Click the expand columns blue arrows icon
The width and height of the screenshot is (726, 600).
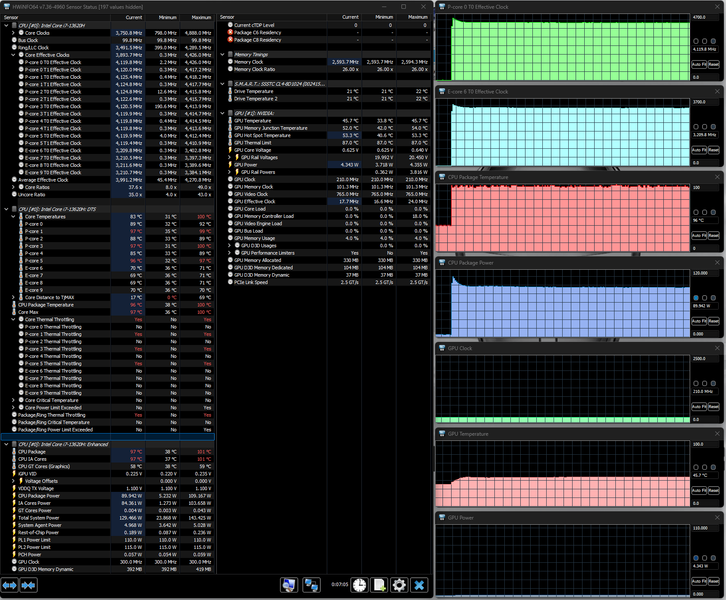[x=10, y=585]
